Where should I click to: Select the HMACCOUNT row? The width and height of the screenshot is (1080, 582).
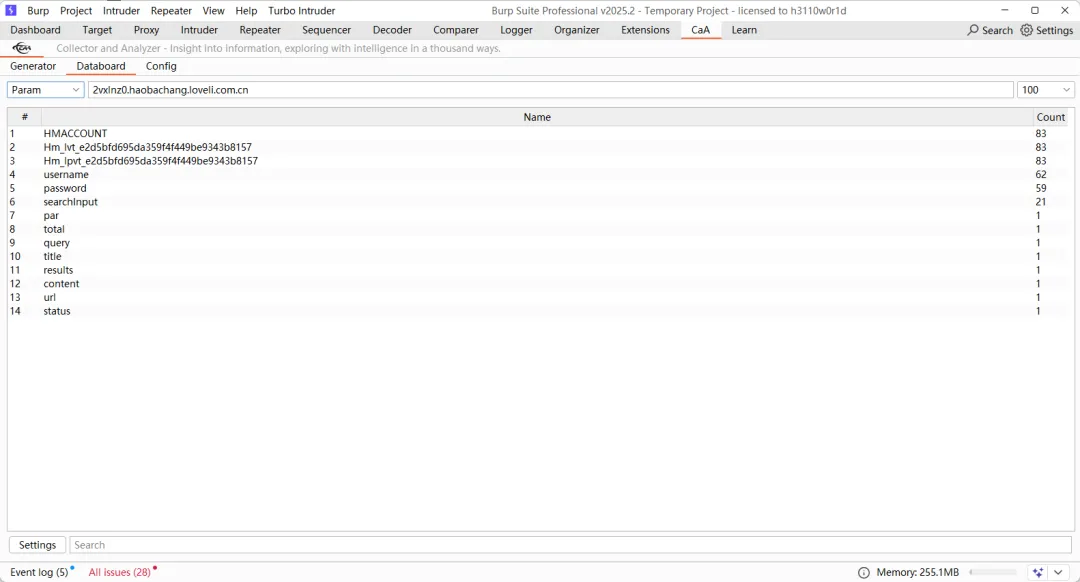[538, 134]
